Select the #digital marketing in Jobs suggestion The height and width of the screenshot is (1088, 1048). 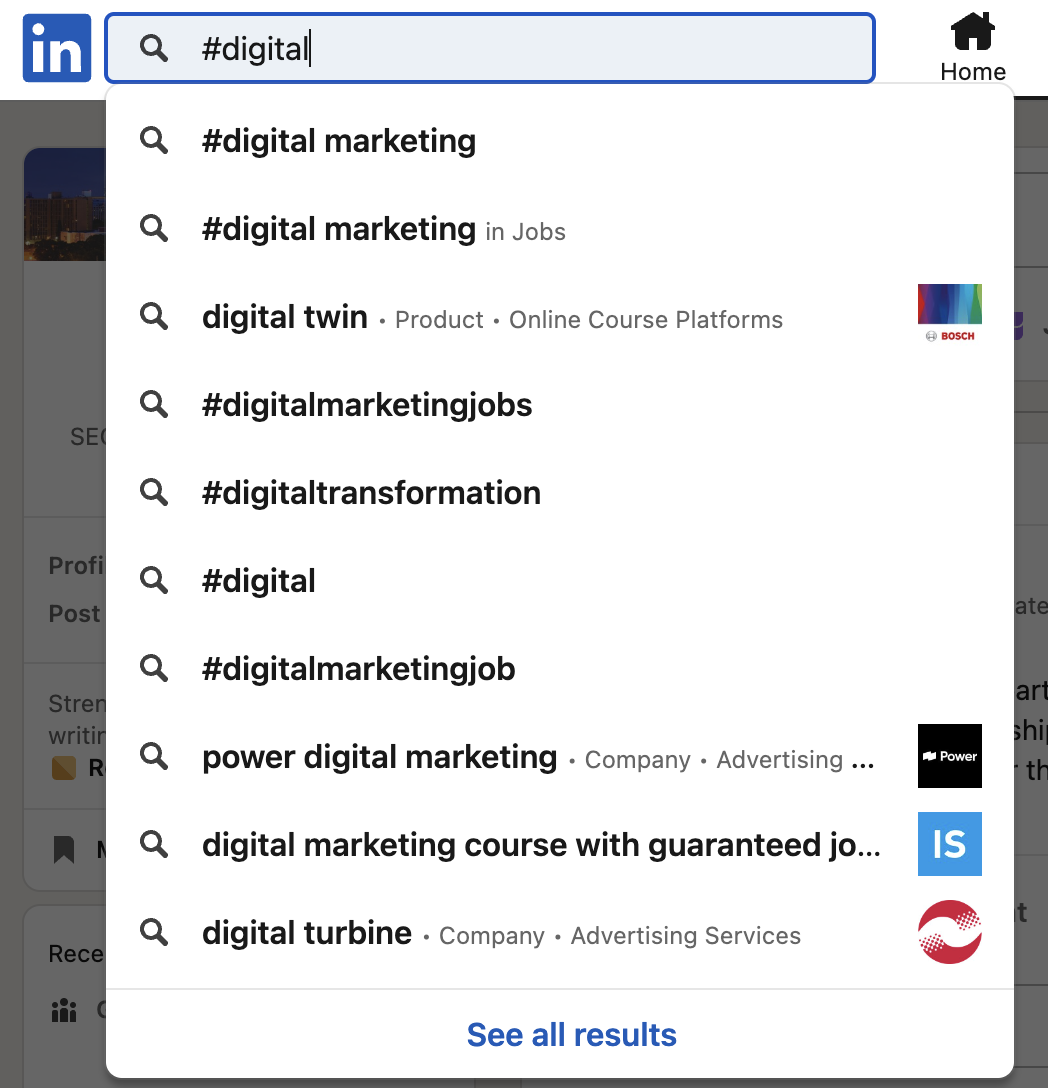(383, 229)
